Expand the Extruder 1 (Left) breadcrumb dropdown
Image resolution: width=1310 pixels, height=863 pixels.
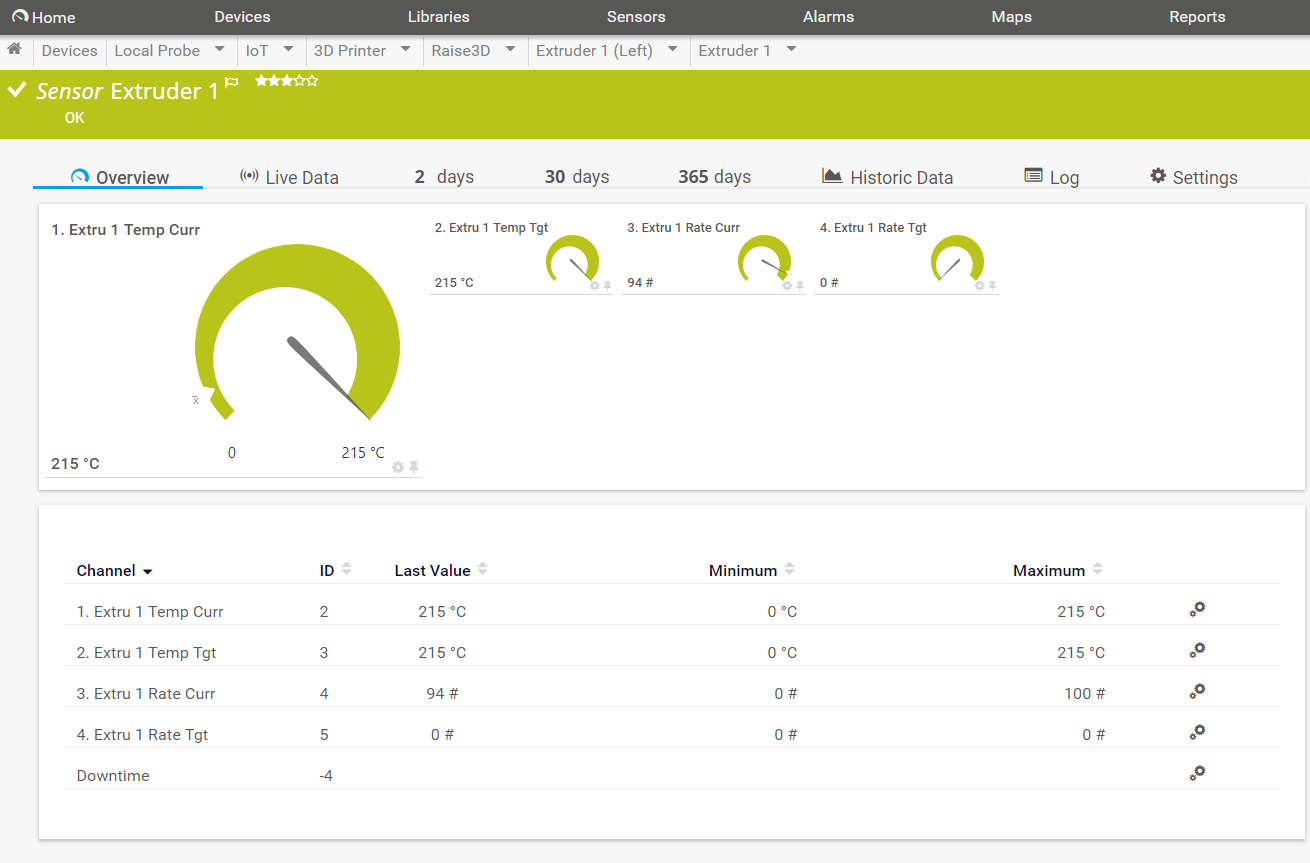[x=672, y=48]
